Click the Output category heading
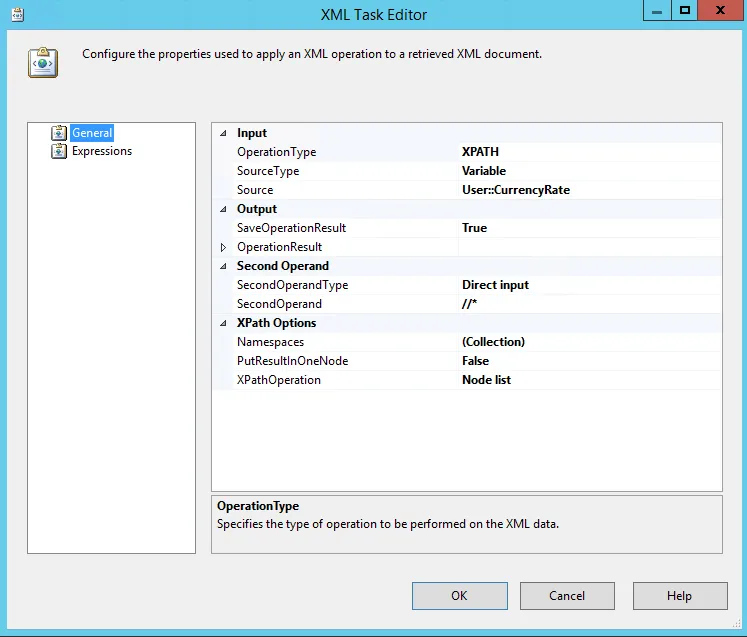The height and width of the screenshot is (637, 747). pyautogui.click(x=257, y=209)
